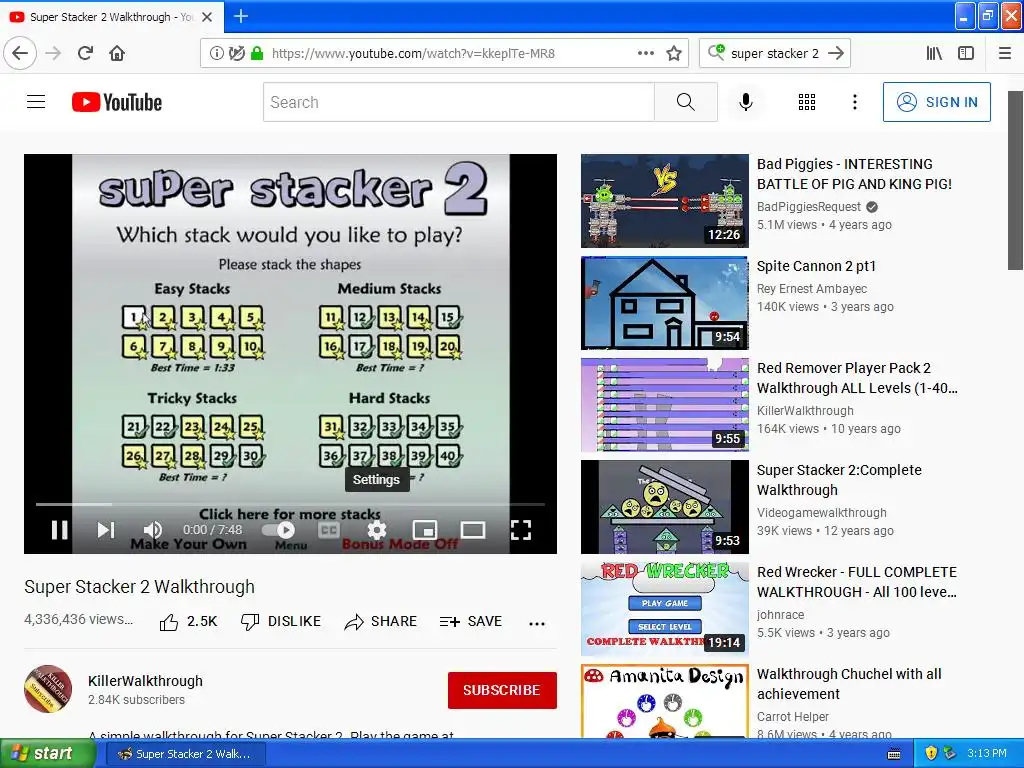Select Super Stacker 2 Walkthrough tab
1024x768 pixels.
pyautogui.click(x=112, y=17)
